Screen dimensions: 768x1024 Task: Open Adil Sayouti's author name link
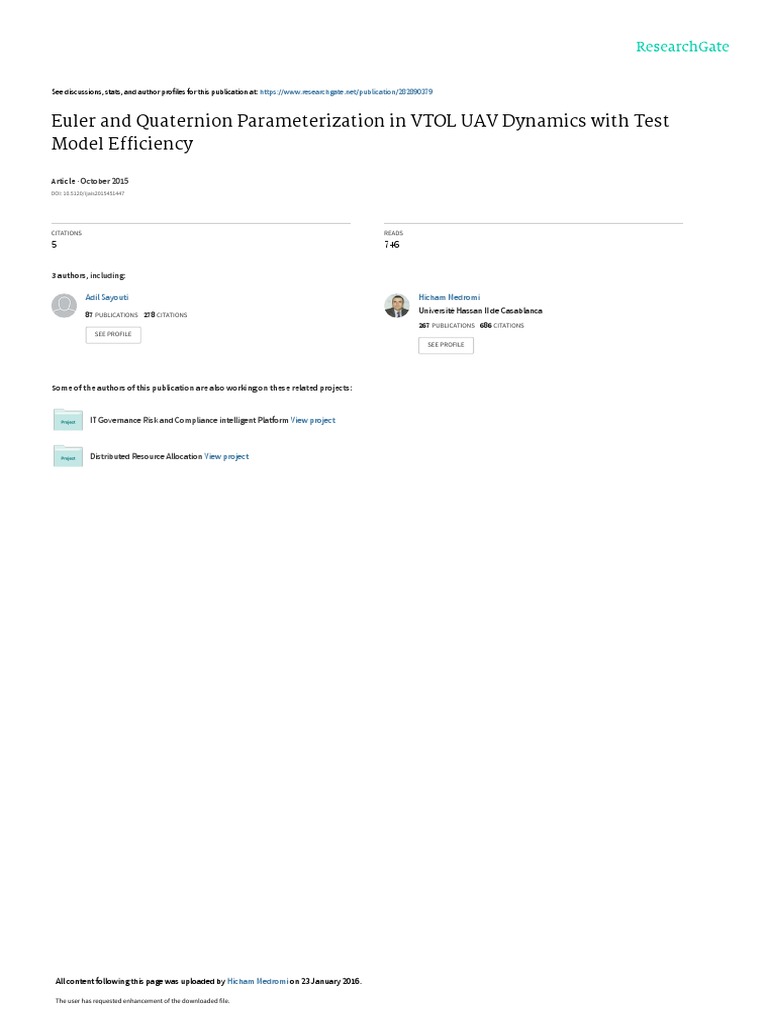[107, 297]
